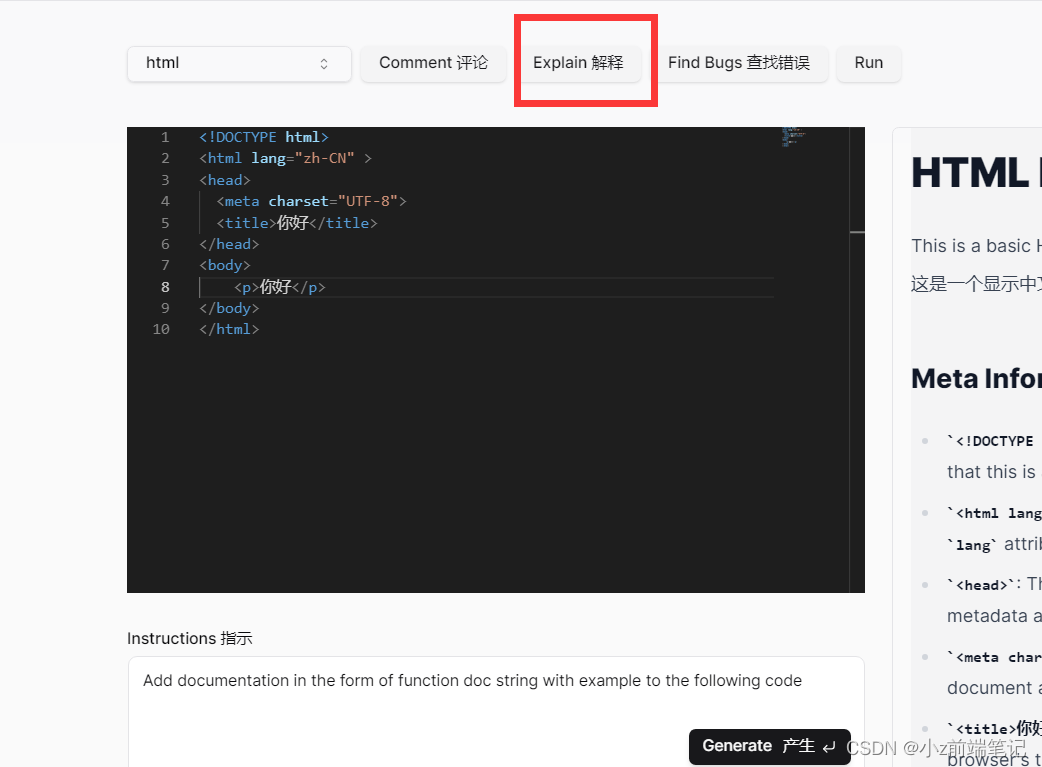Click the <!DOCTYPE html> code line

[264, 138]
